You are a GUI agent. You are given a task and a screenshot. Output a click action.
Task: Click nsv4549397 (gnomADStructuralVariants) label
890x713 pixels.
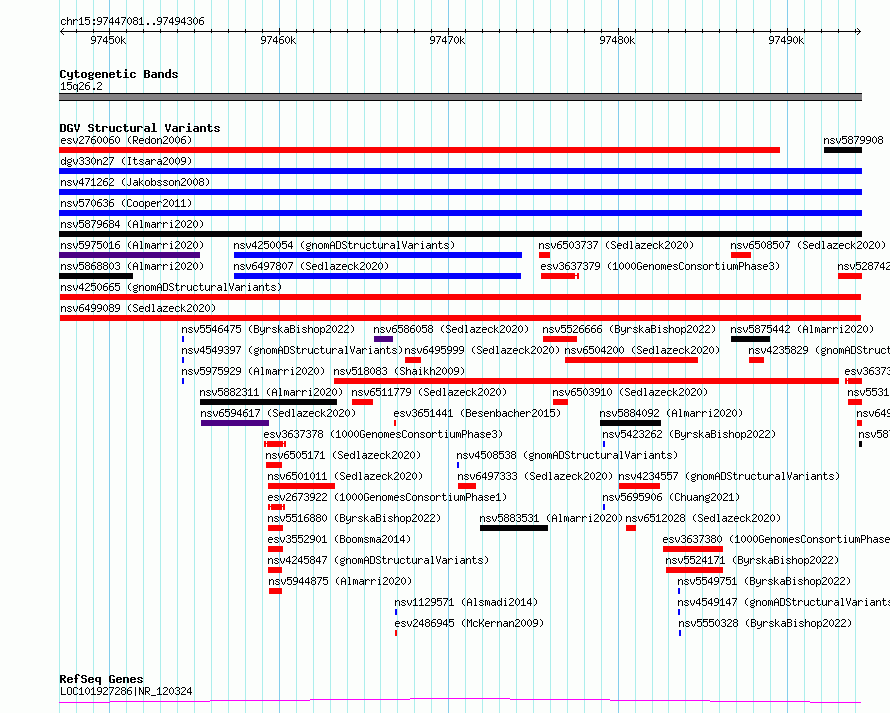(x=292, y=350)
